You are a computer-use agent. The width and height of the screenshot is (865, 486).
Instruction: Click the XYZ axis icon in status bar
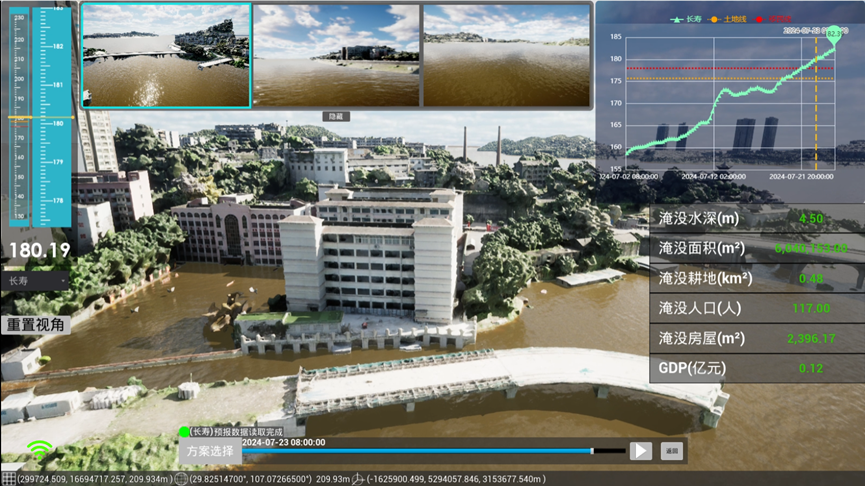point(357,478)
